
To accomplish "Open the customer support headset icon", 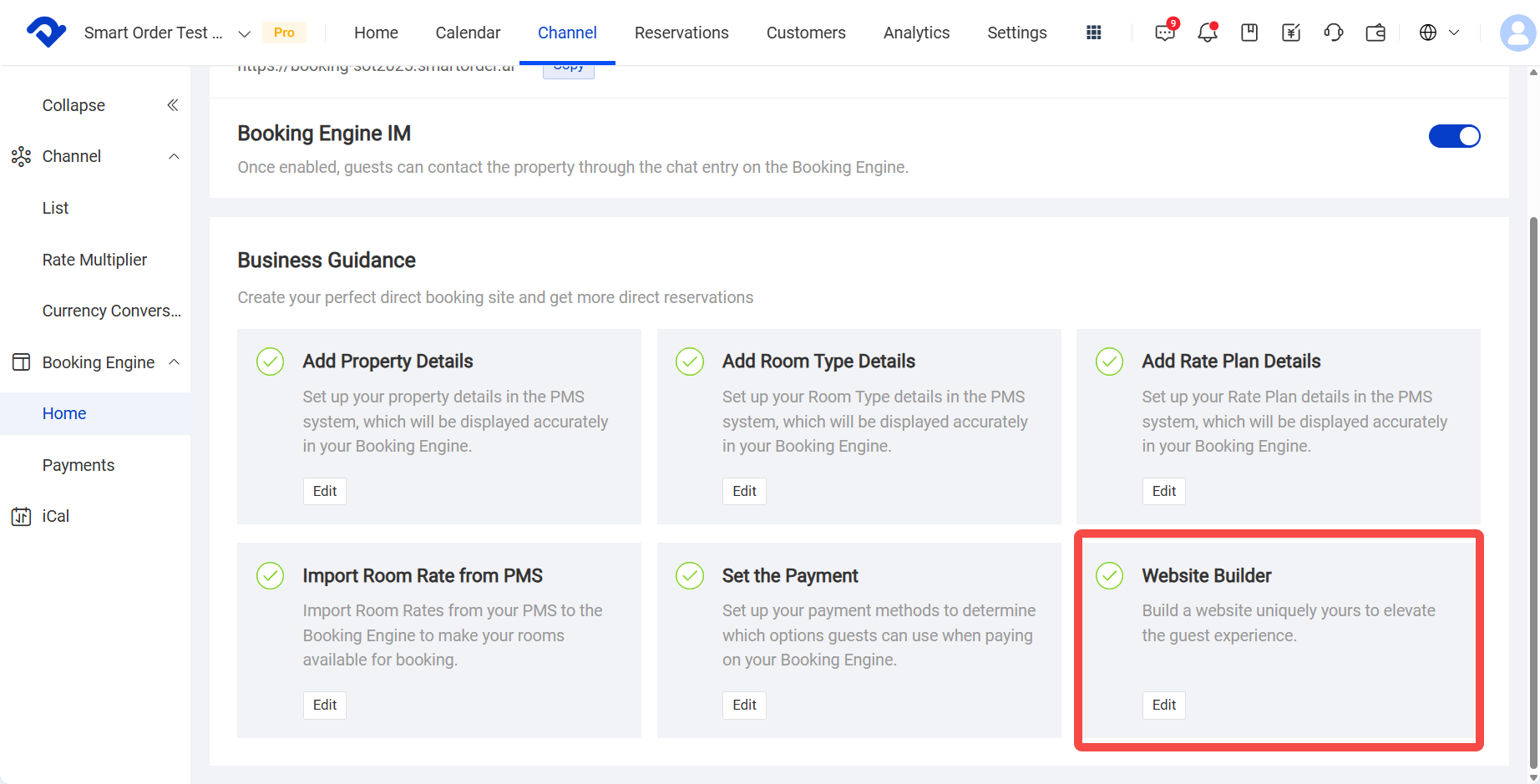I will click(1334, 33).
